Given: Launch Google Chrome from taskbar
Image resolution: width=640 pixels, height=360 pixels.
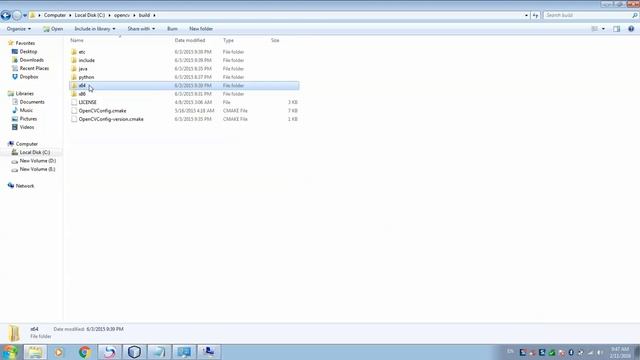Looking at the screenshot, I should tap(84, 352).
